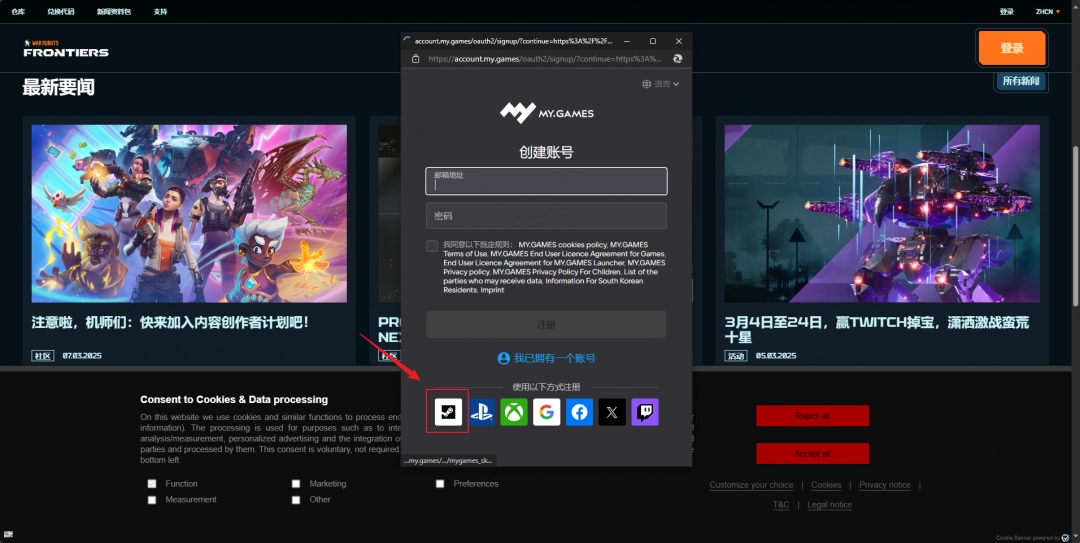Click the orange 登录 button
1080x543 pixels.
pyautogui.click(x=1011, y=48)
